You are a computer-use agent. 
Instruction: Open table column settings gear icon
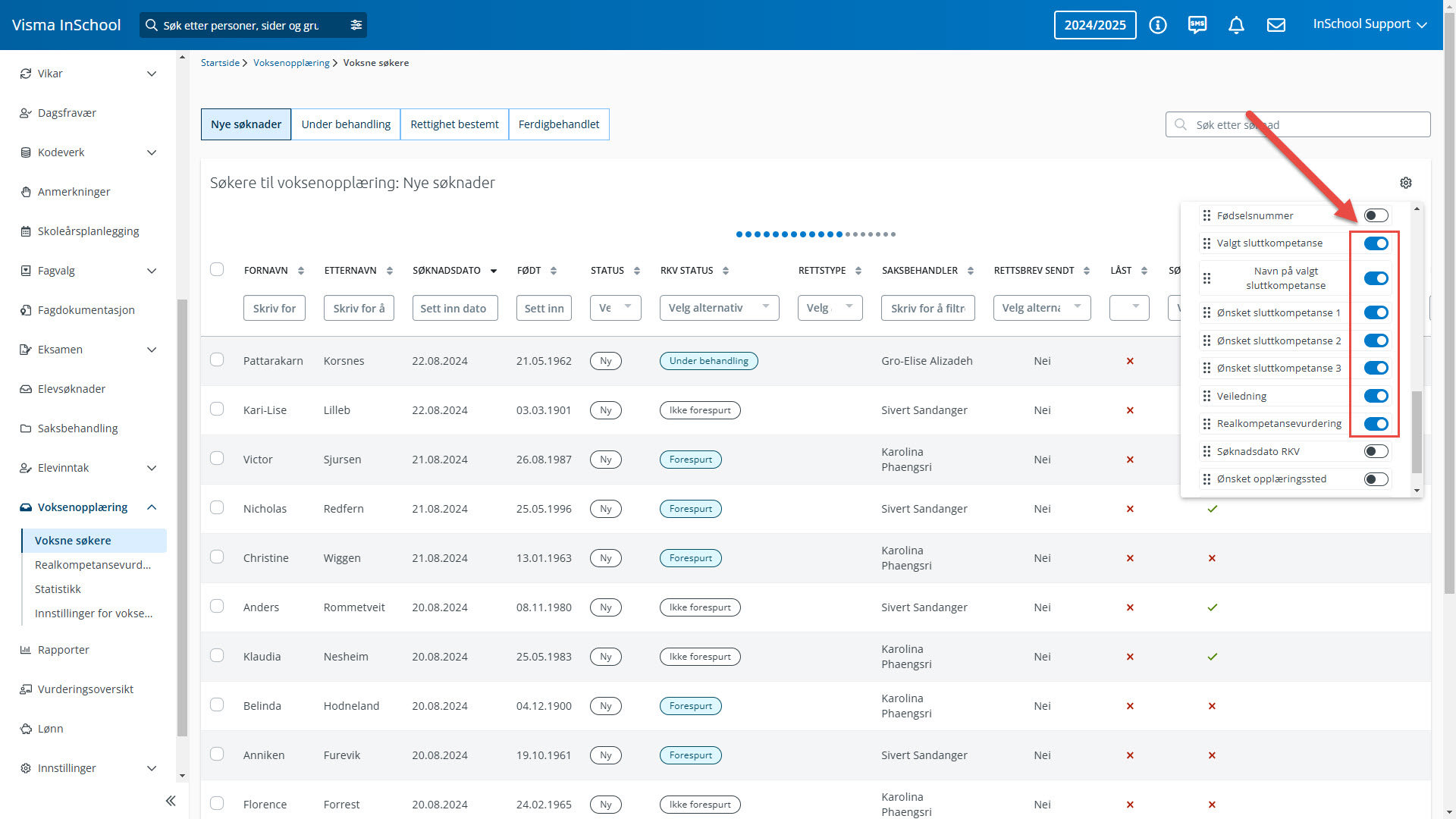tap(1406, 183)
